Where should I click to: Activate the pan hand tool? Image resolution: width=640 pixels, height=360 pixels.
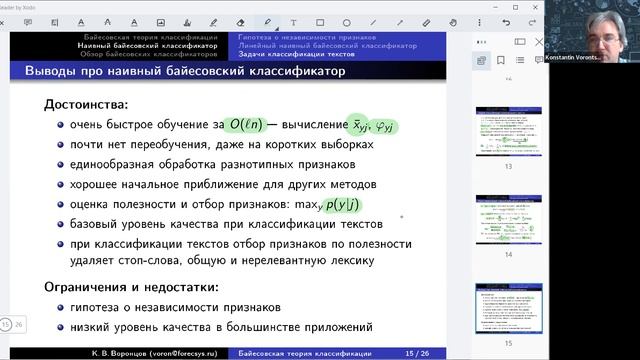[x=453, y=23]
